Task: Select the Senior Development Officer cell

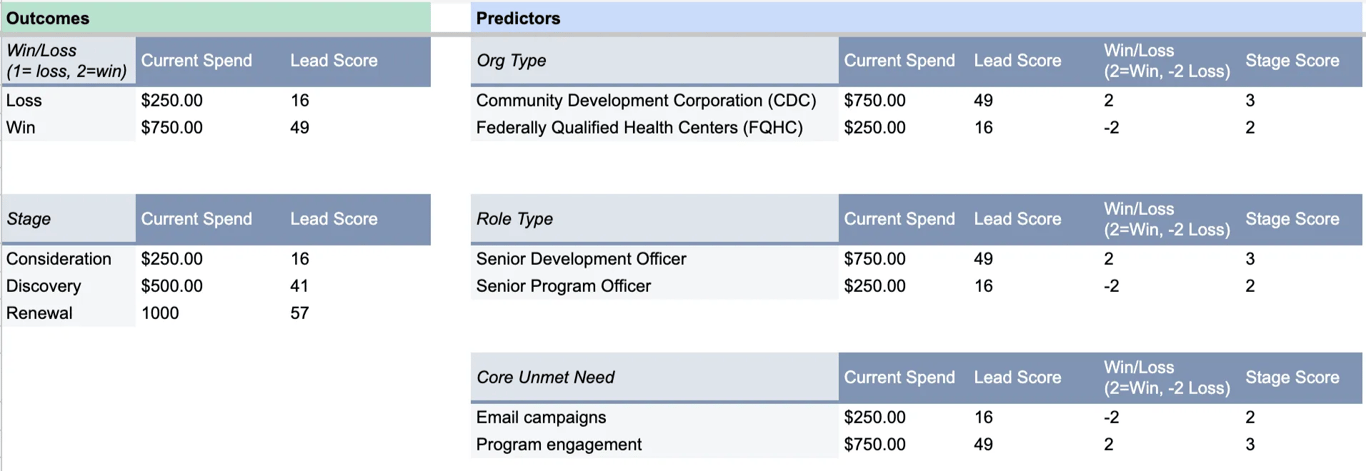Action: 581,259
